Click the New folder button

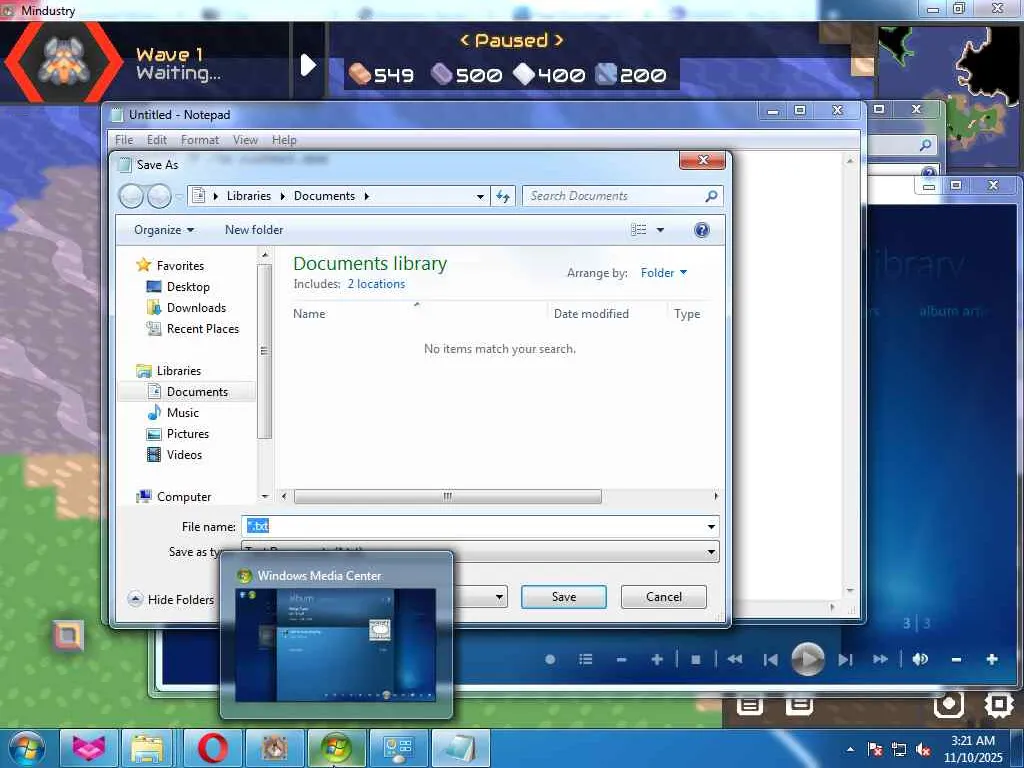tap(254, 230)
